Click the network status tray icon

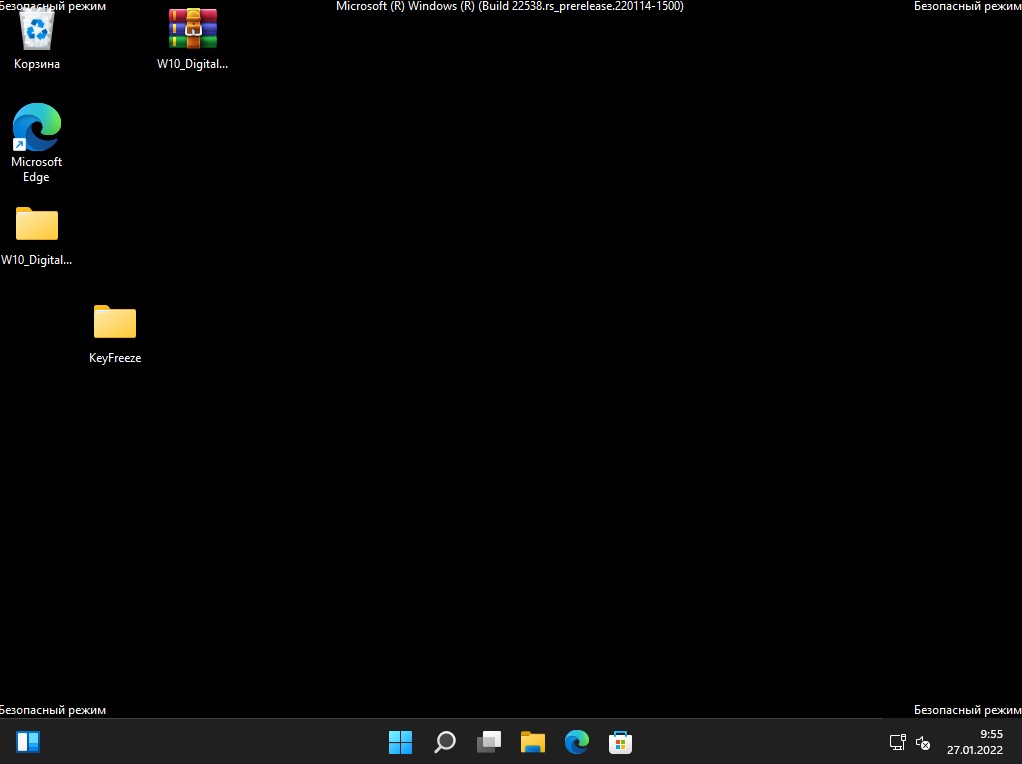pyautogui.click(x=898, y=742)
